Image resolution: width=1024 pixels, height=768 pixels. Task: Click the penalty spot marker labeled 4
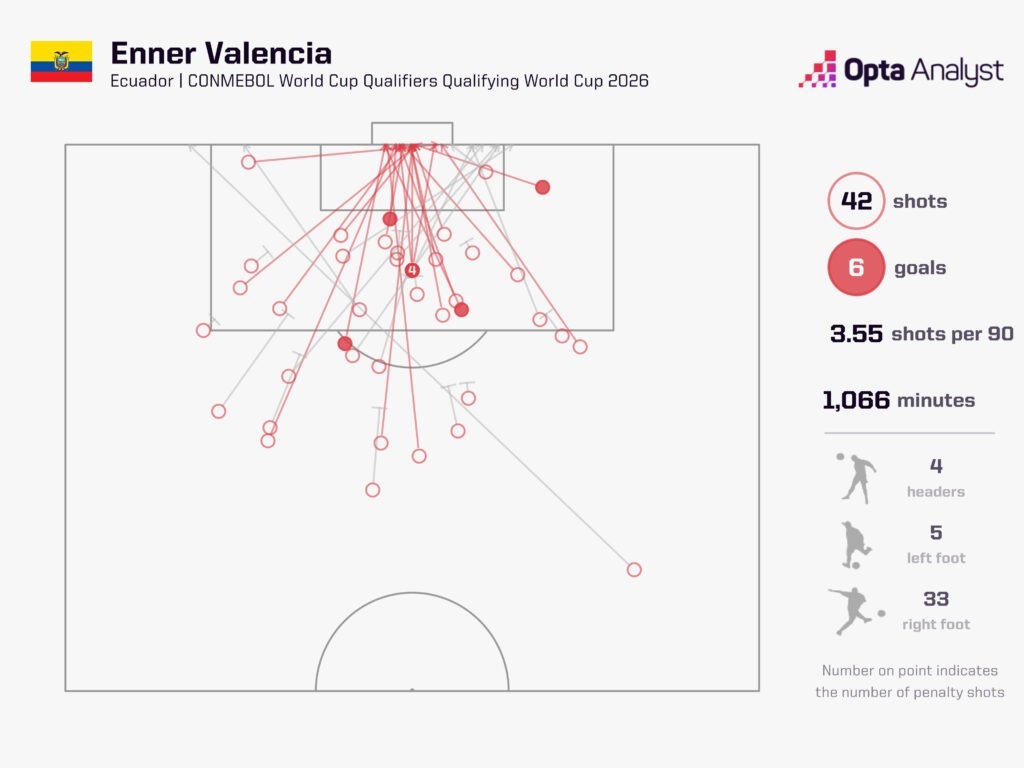[411, 270]
